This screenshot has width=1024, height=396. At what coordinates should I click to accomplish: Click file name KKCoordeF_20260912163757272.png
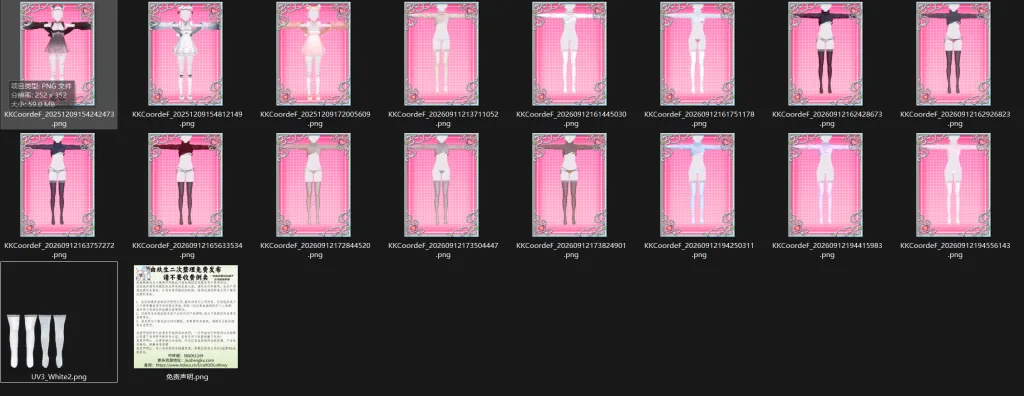pyautogui.click(x=59, y=250)
